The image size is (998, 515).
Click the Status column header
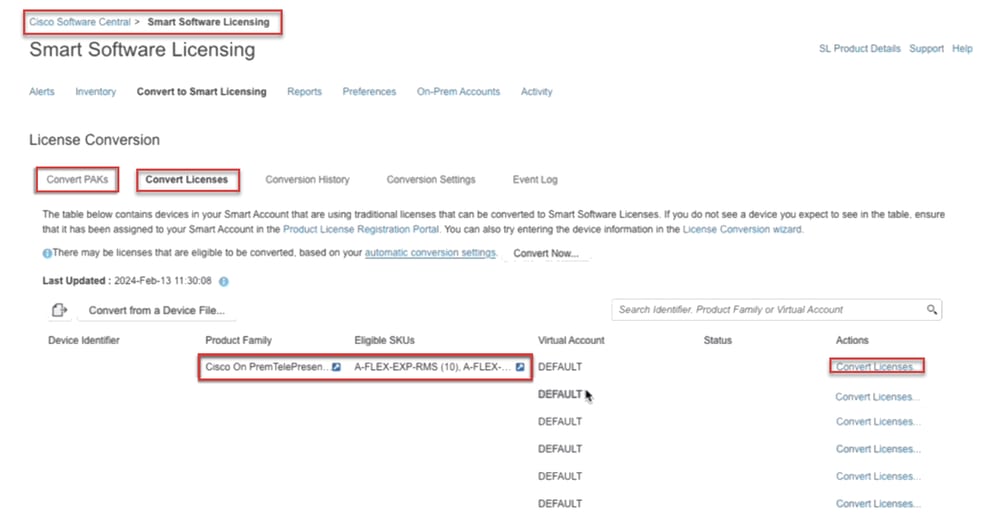pos(718,340)
